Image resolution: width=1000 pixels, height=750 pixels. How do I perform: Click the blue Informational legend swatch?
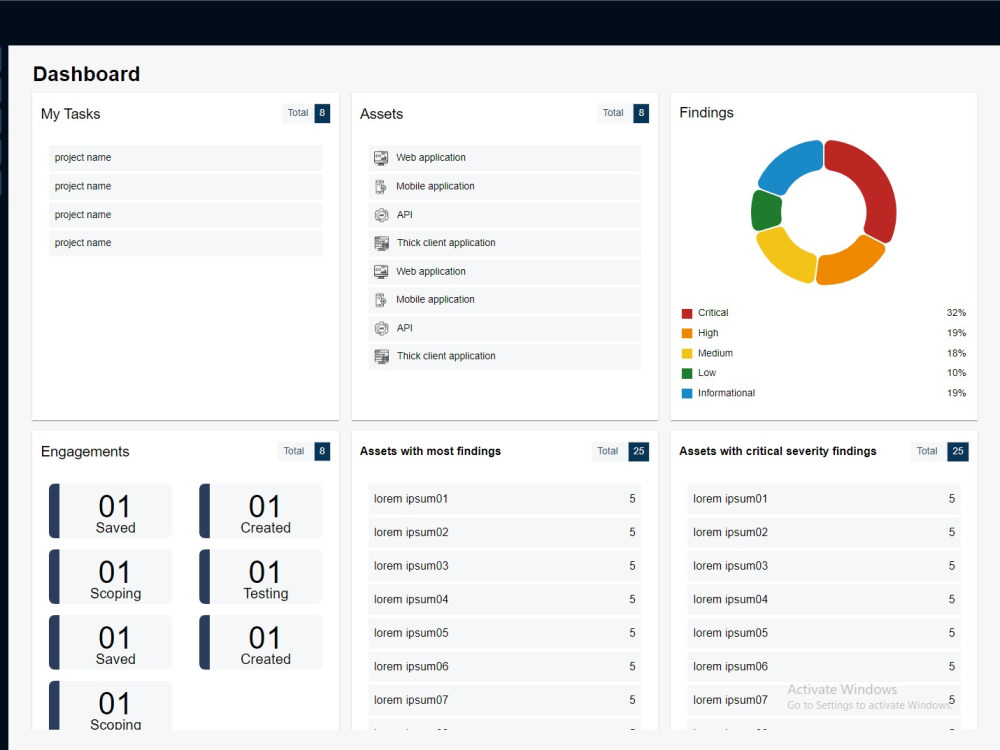[687, 393]
